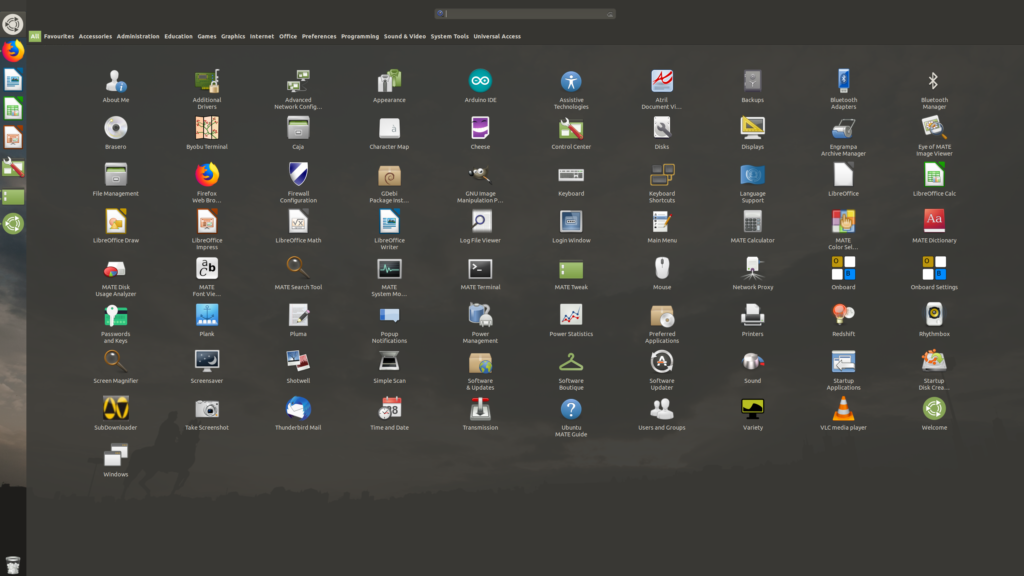Open Trash in the left dock
This screenshot has height=576, width=1024.
point(12,564)
